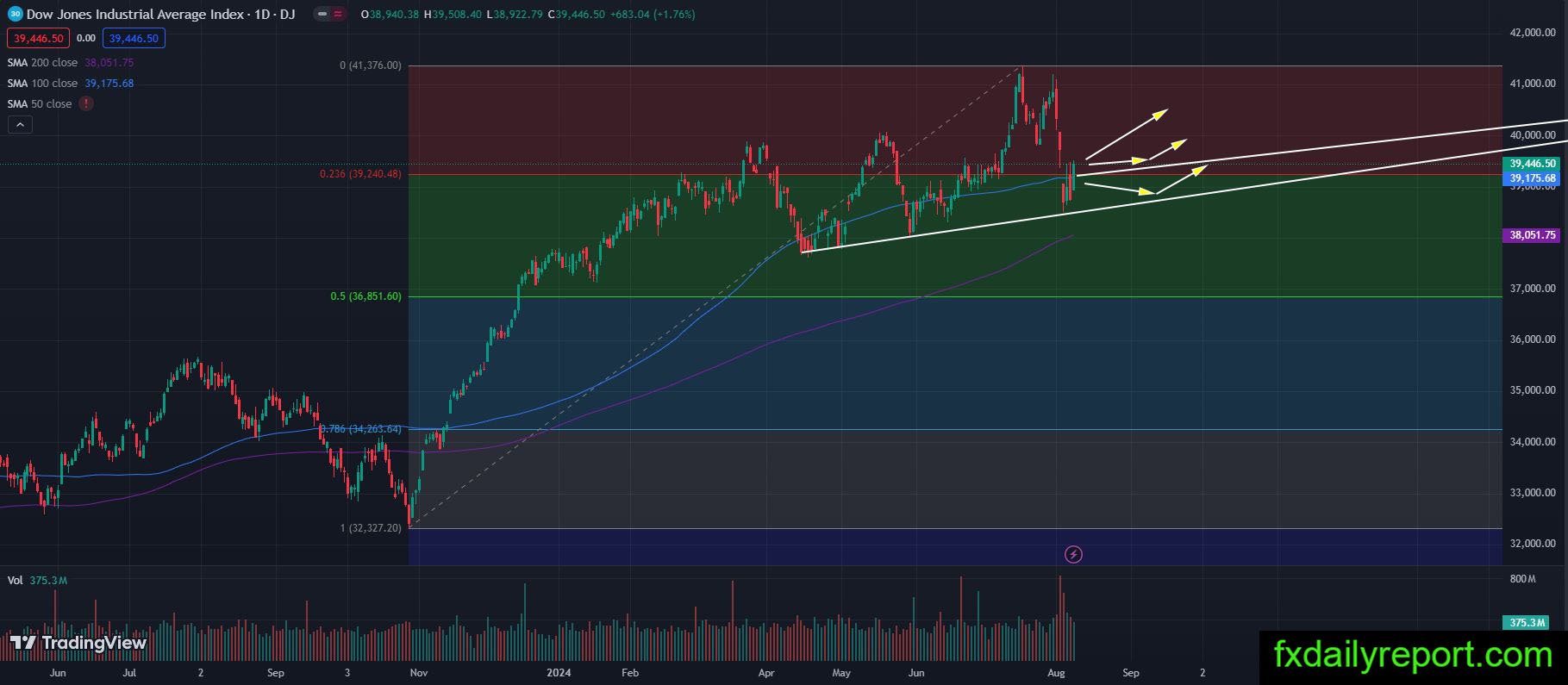Click 35,000.00 on the price axis
The height and width of the screenshot is (685, 1568).
(1533, 390)
